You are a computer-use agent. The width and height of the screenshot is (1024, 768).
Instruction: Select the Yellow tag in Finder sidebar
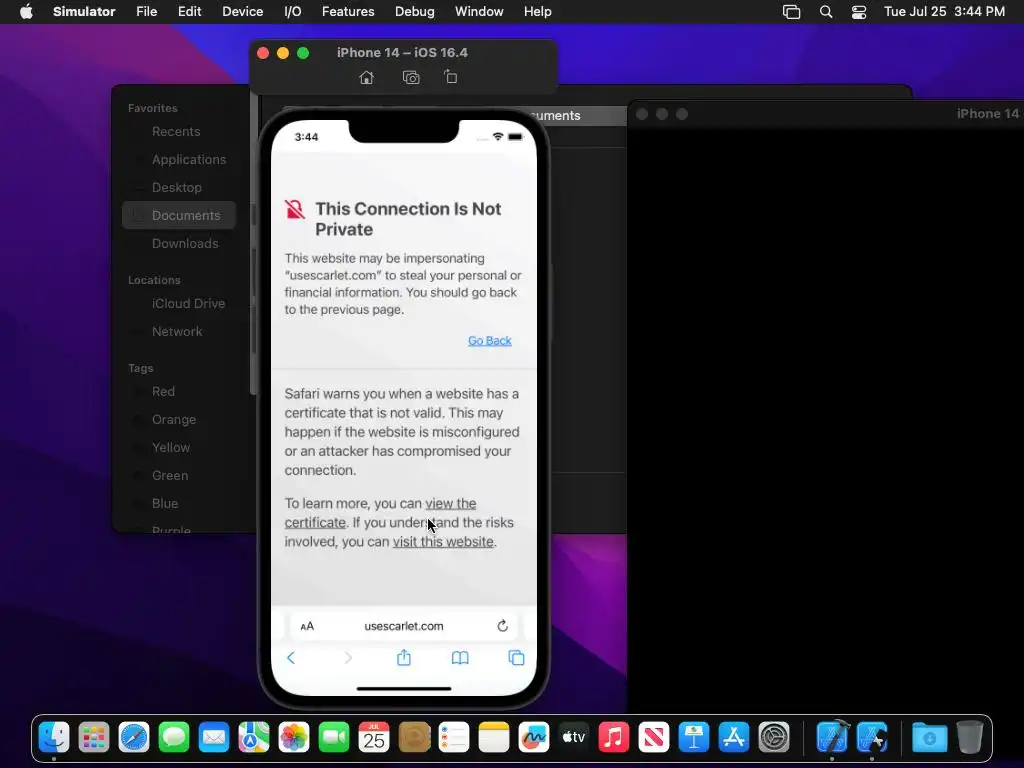click(x=170, y=448)
